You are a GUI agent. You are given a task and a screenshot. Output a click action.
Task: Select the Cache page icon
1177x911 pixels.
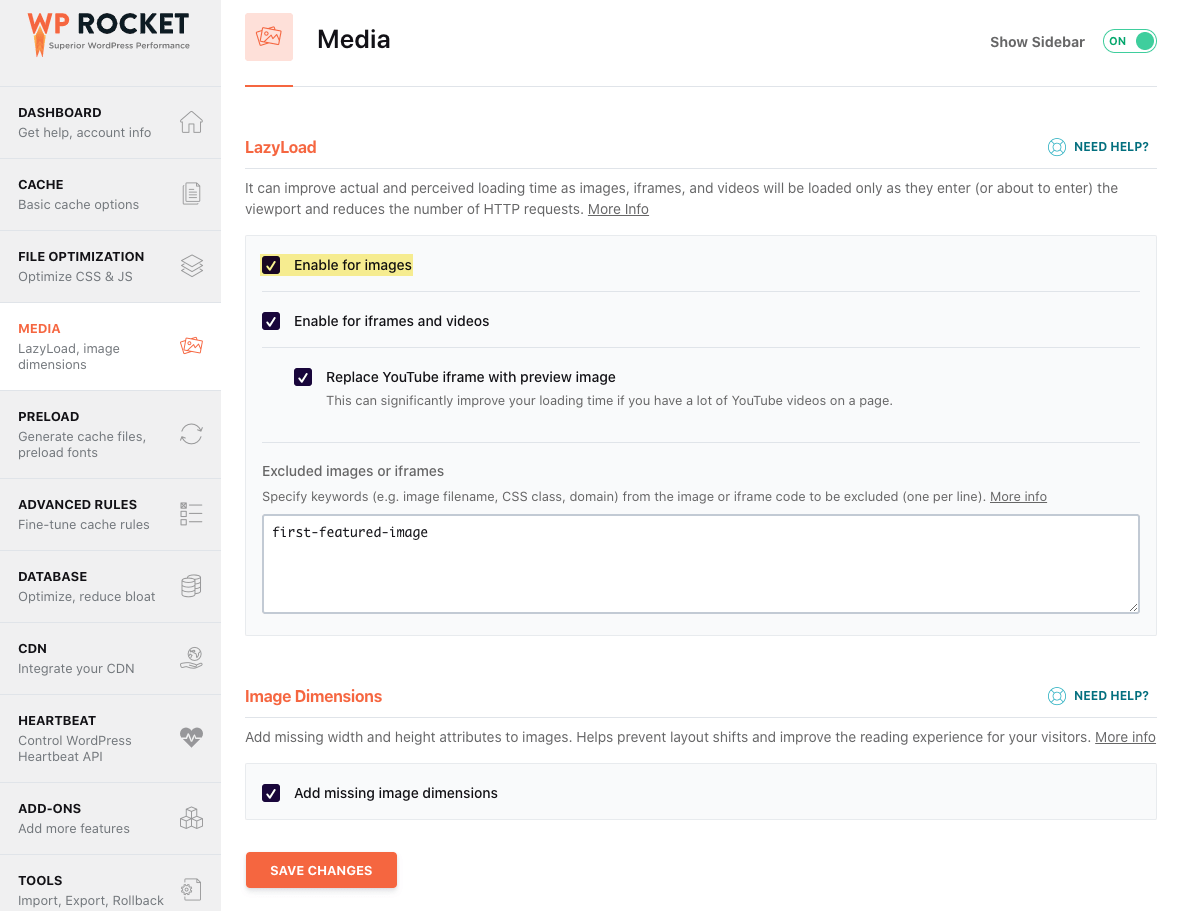191,193
